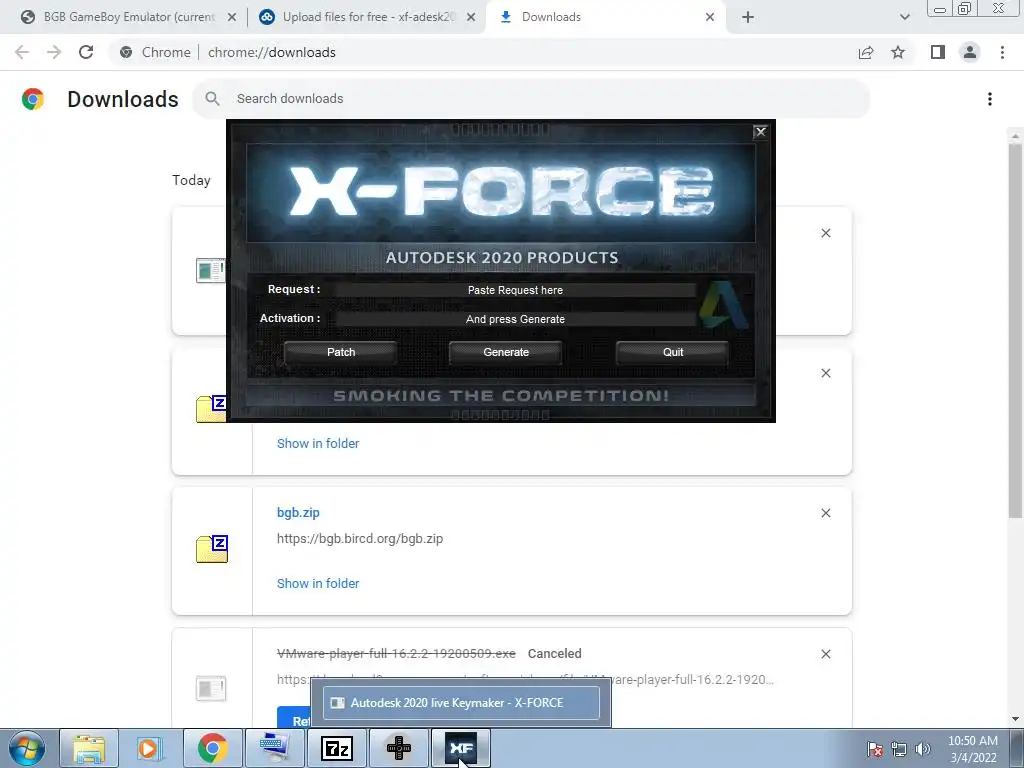The height and width of the screenshot is (768, 1024).
Task: Switch to BGB GameBoy Emulator tab
Action: (128, 17)
